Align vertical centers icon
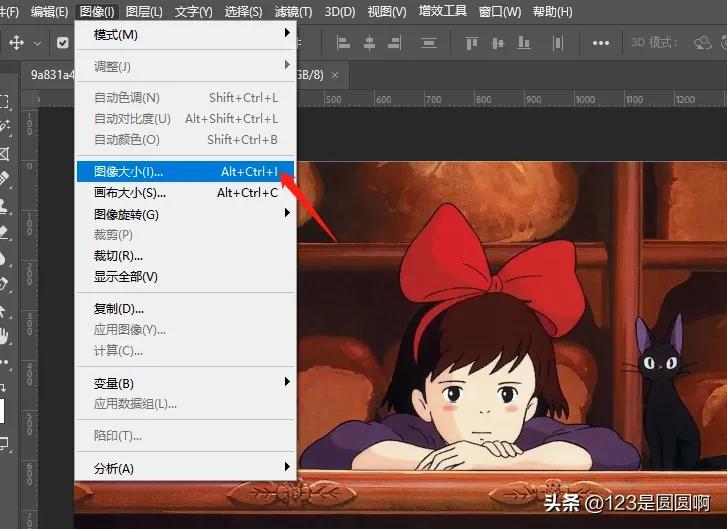Image resolution: width=727 pixels, height=529 pixels. tap(497, 43)
